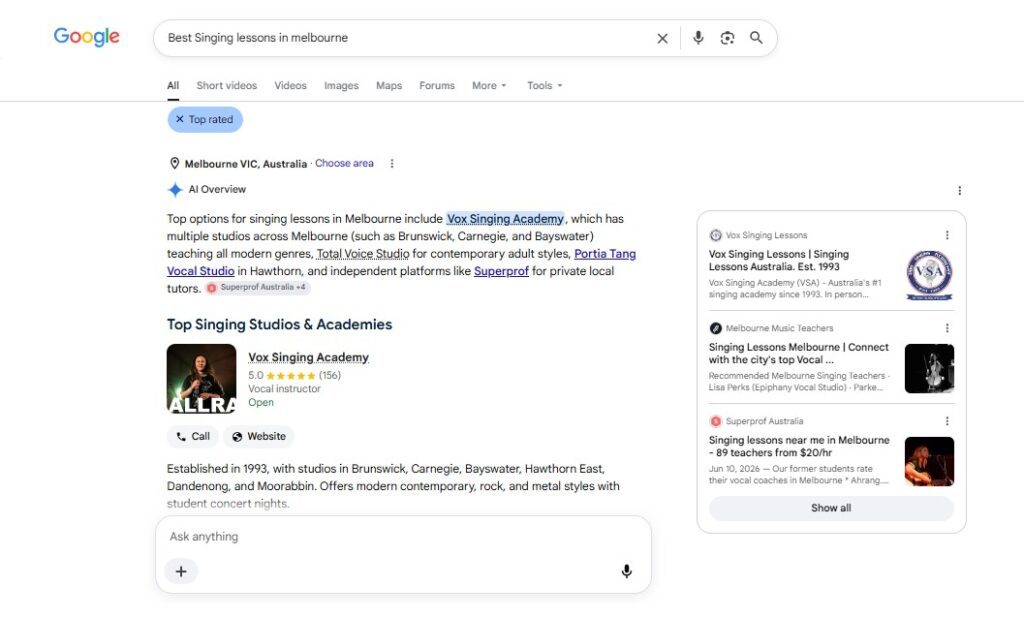Start voice search in the top search bar

click(x=698, y=38)
